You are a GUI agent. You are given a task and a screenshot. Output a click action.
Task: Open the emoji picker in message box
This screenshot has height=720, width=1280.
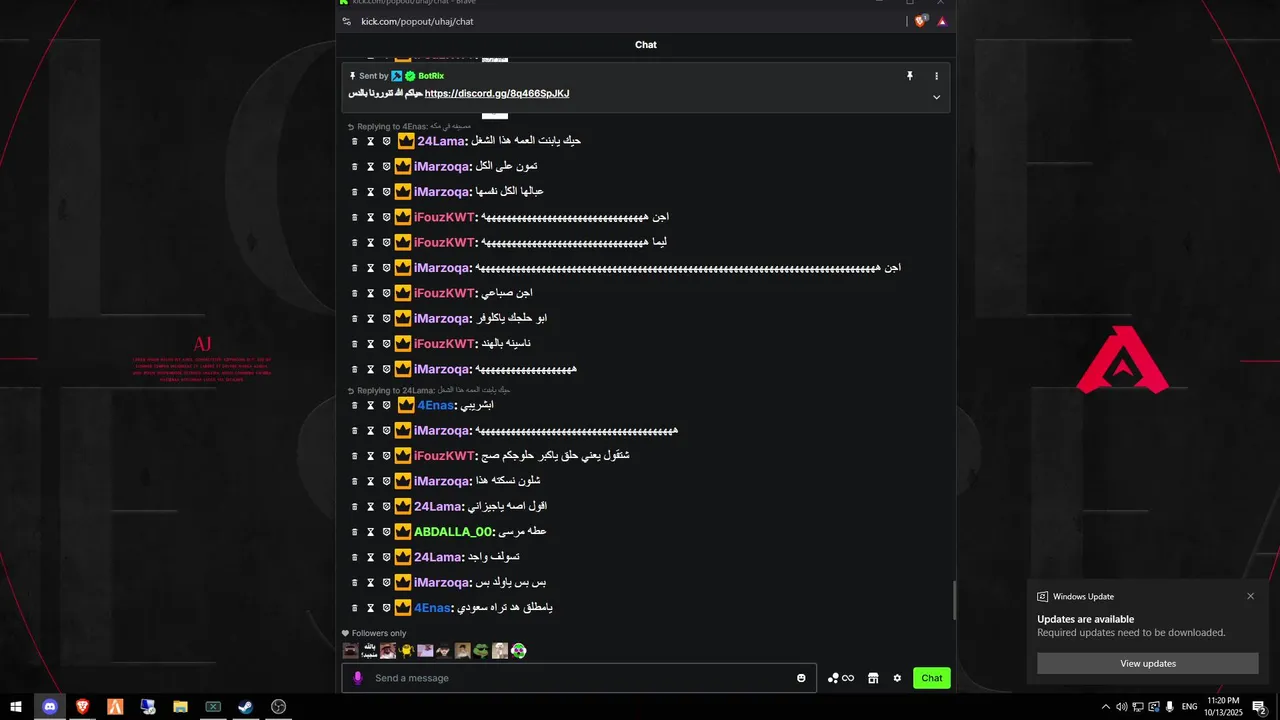[801, 678]
